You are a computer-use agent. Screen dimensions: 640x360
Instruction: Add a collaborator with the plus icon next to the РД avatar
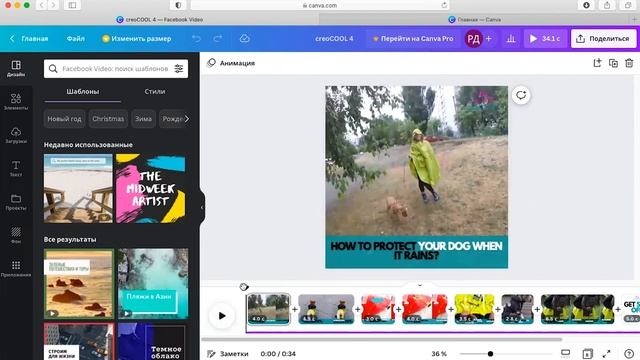[489, 39]
